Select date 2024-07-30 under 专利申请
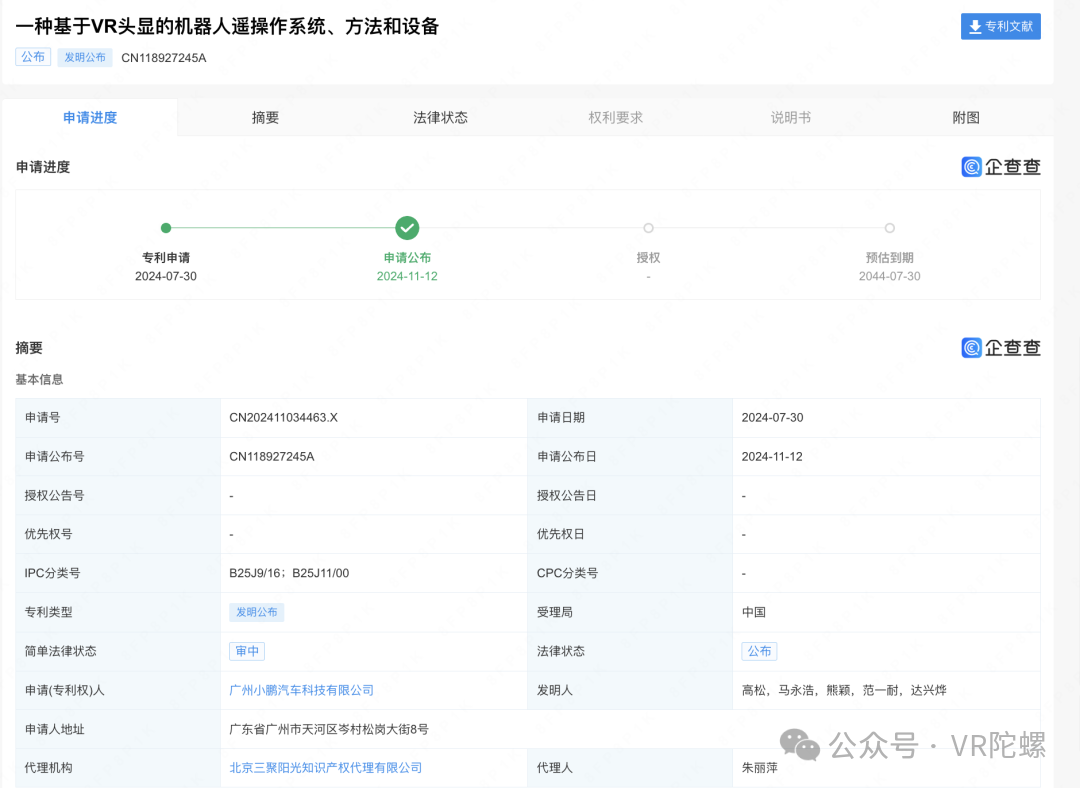The image size is (1080, 788). (166, 276)
